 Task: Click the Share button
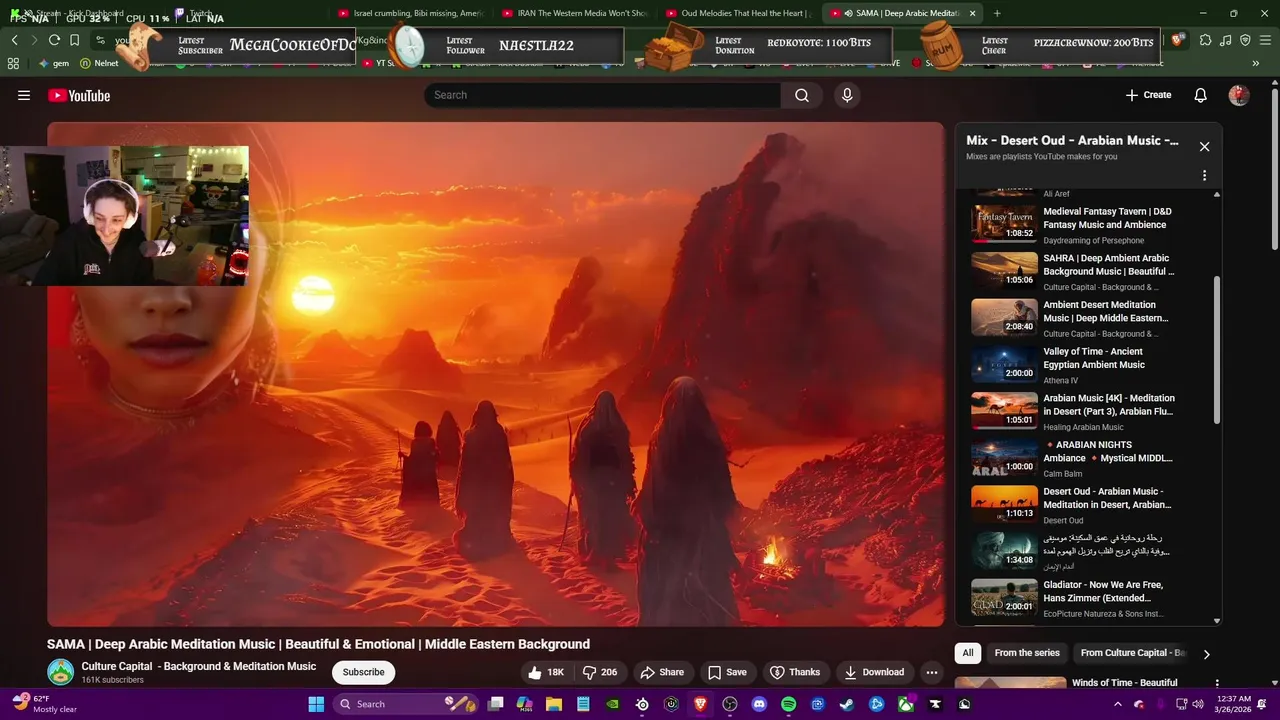[662, 672]
